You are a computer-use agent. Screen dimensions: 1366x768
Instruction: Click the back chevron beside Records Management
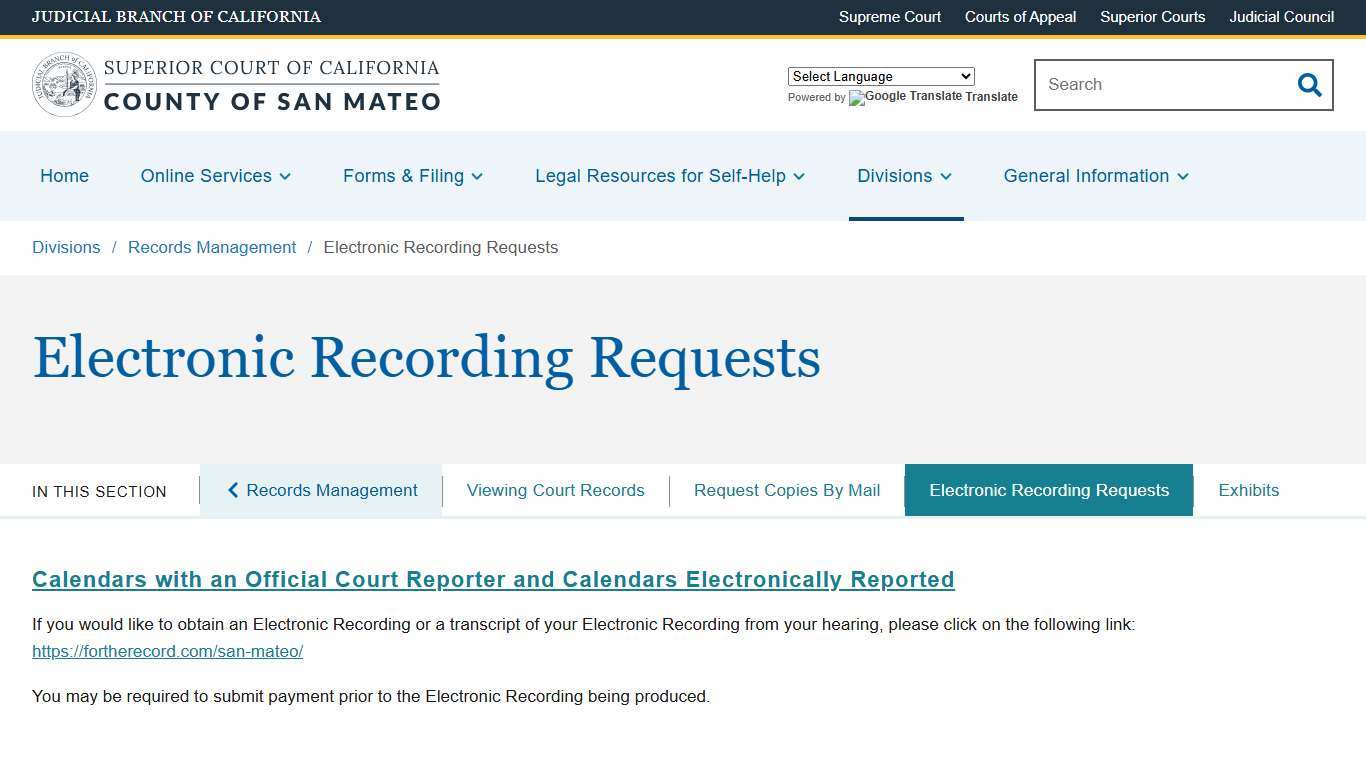233,490
